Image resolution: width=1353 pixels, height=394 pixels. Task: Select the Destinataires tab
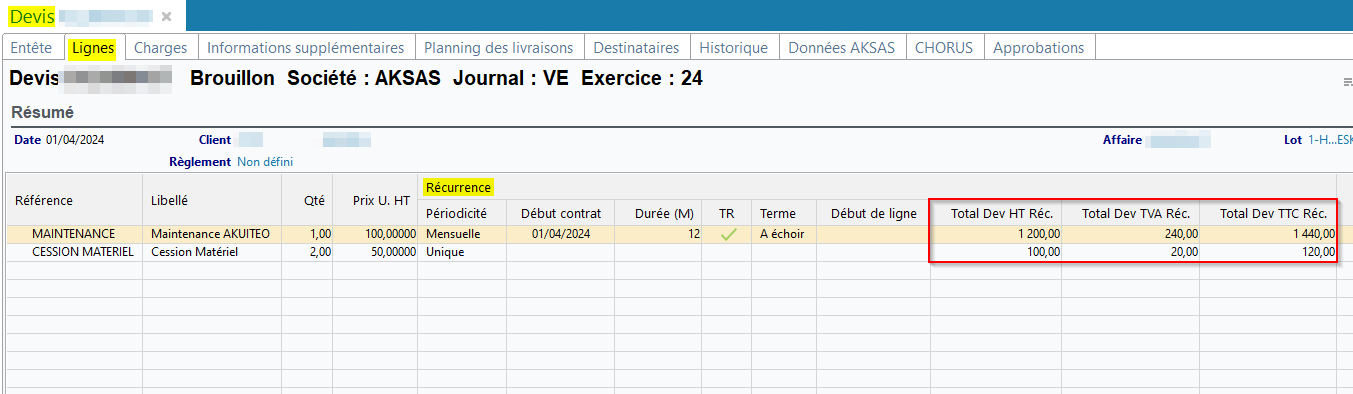coord(636,47)
